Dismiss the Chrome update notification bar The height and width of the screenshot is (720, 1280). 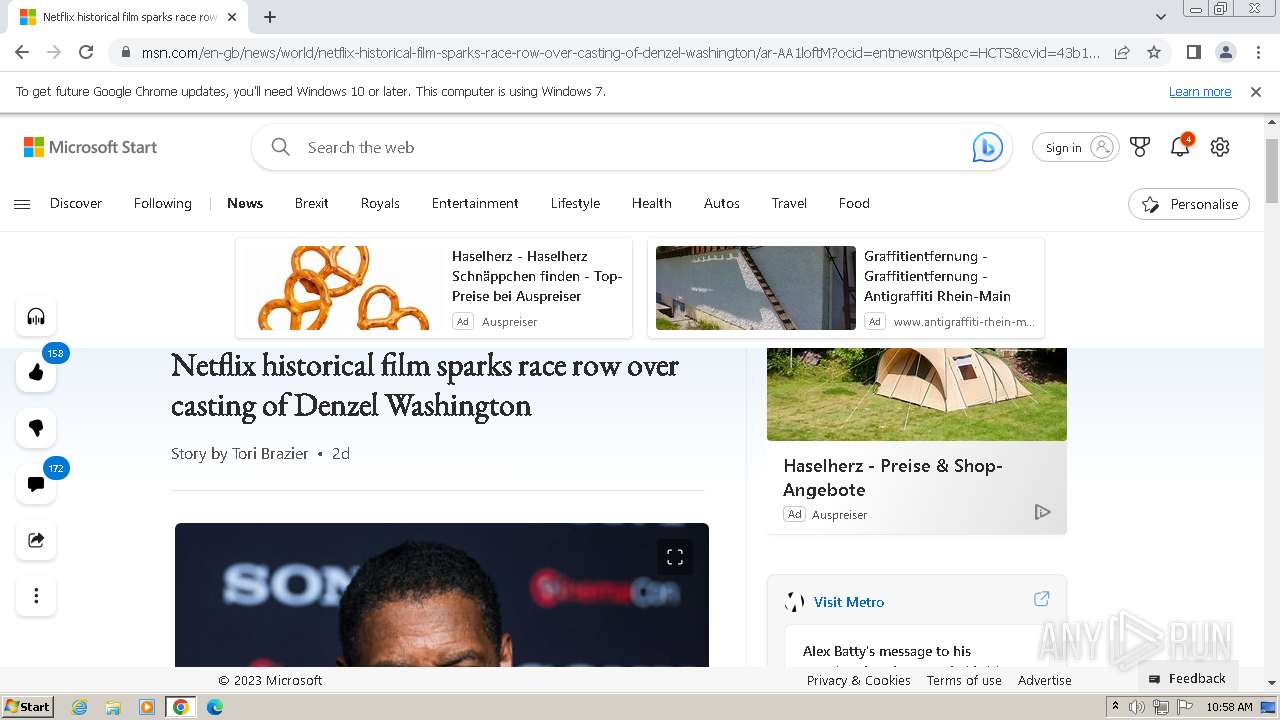(x=1256, y=91)
